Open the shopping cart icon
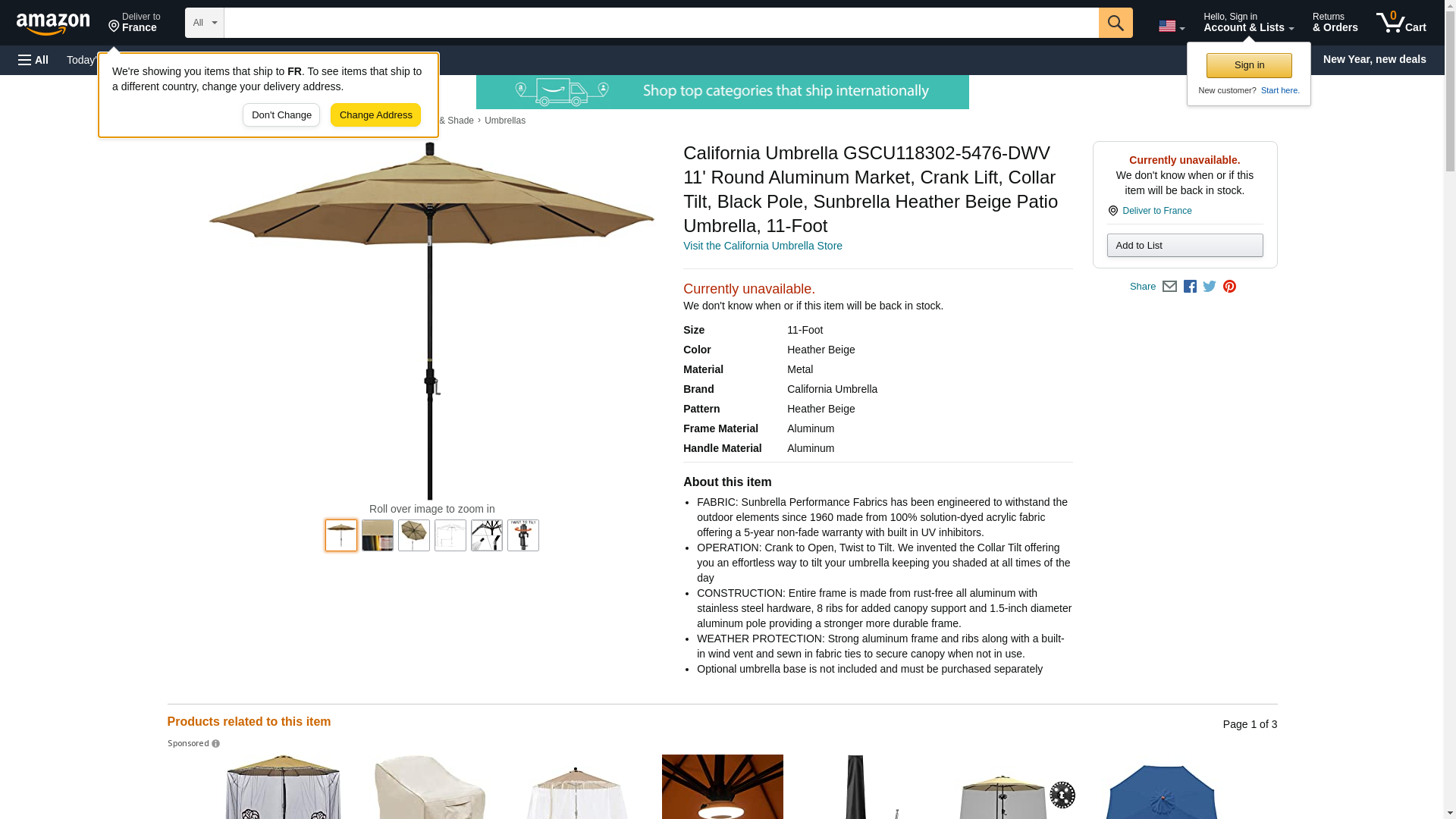Viewport: 1456px width, 819px height. pos(1401,23)
